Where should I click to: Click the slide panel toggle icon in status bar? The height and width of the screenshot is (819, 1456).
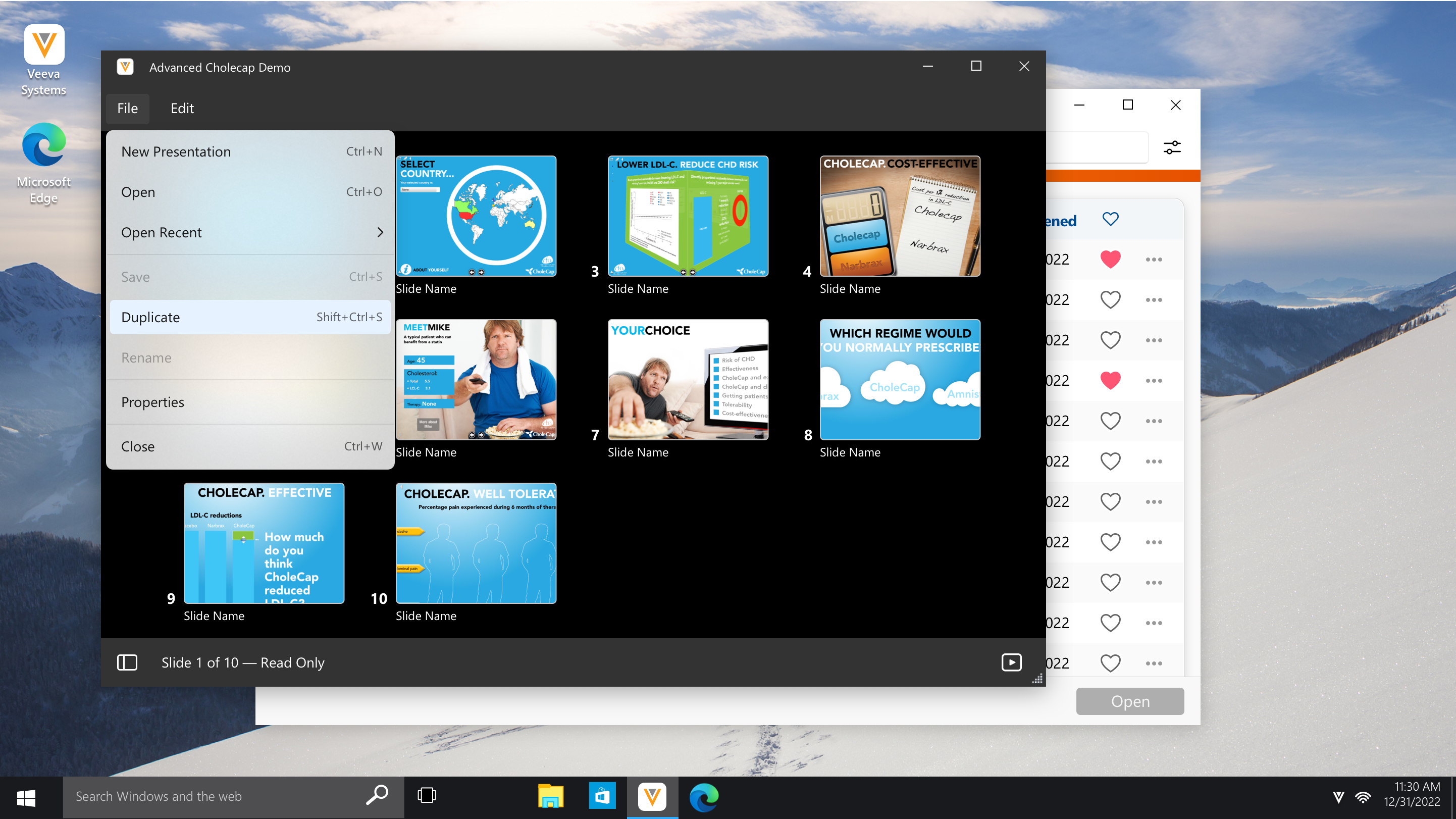(127, 662)
